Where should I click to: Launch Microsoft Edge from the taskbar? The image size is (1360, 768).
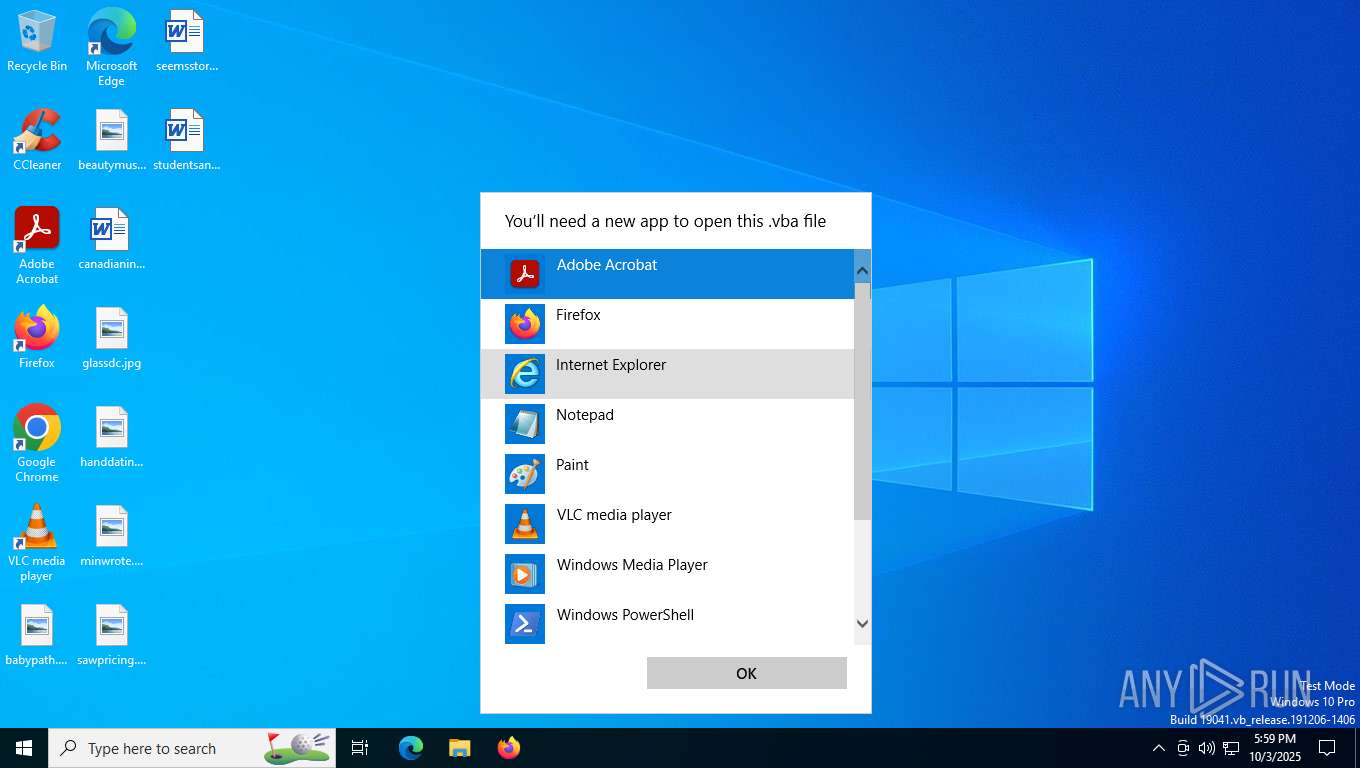411,748
